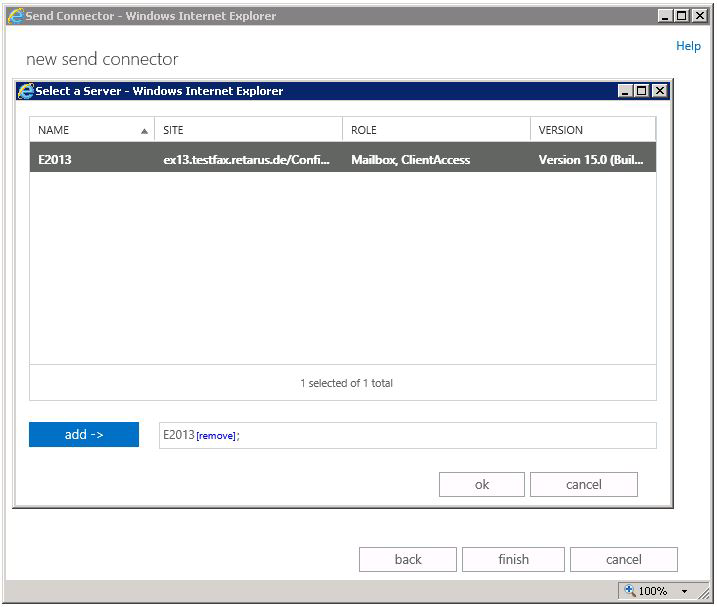Open the Help link

[x=688, y=46]
